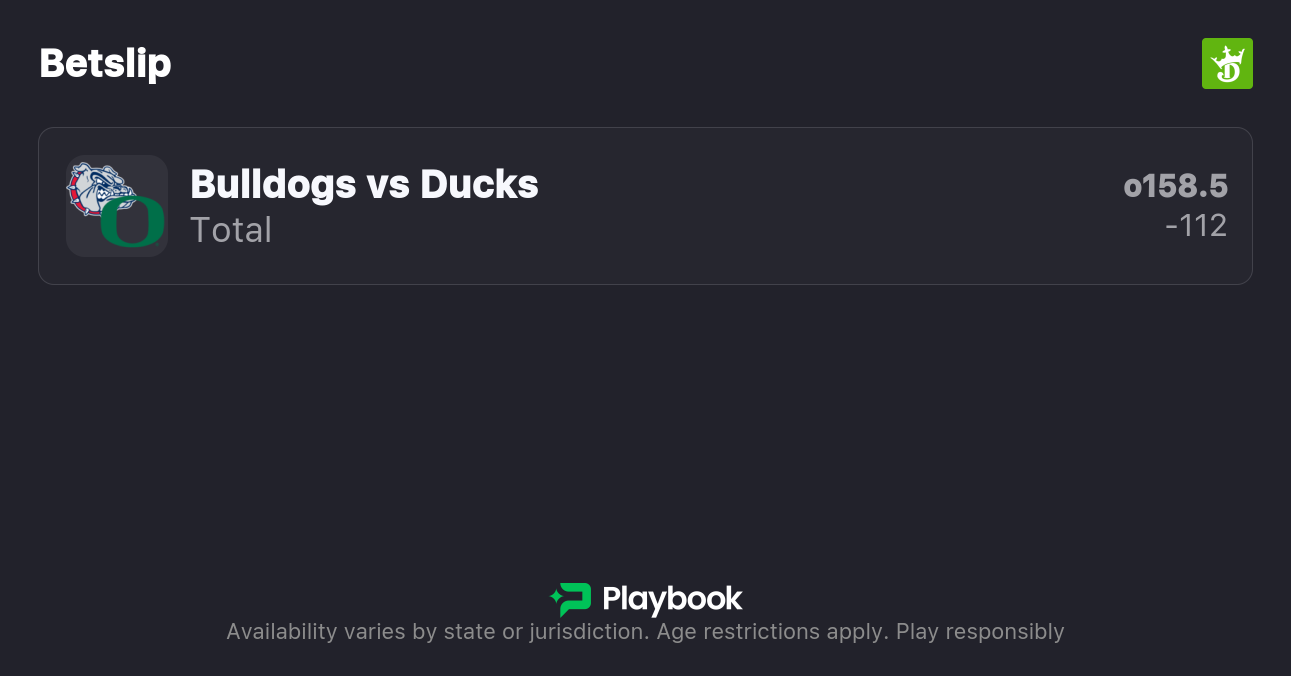This screenshot has width=1291, height=676.
Task: Open the Playbook link
Action: coord(645,599)
